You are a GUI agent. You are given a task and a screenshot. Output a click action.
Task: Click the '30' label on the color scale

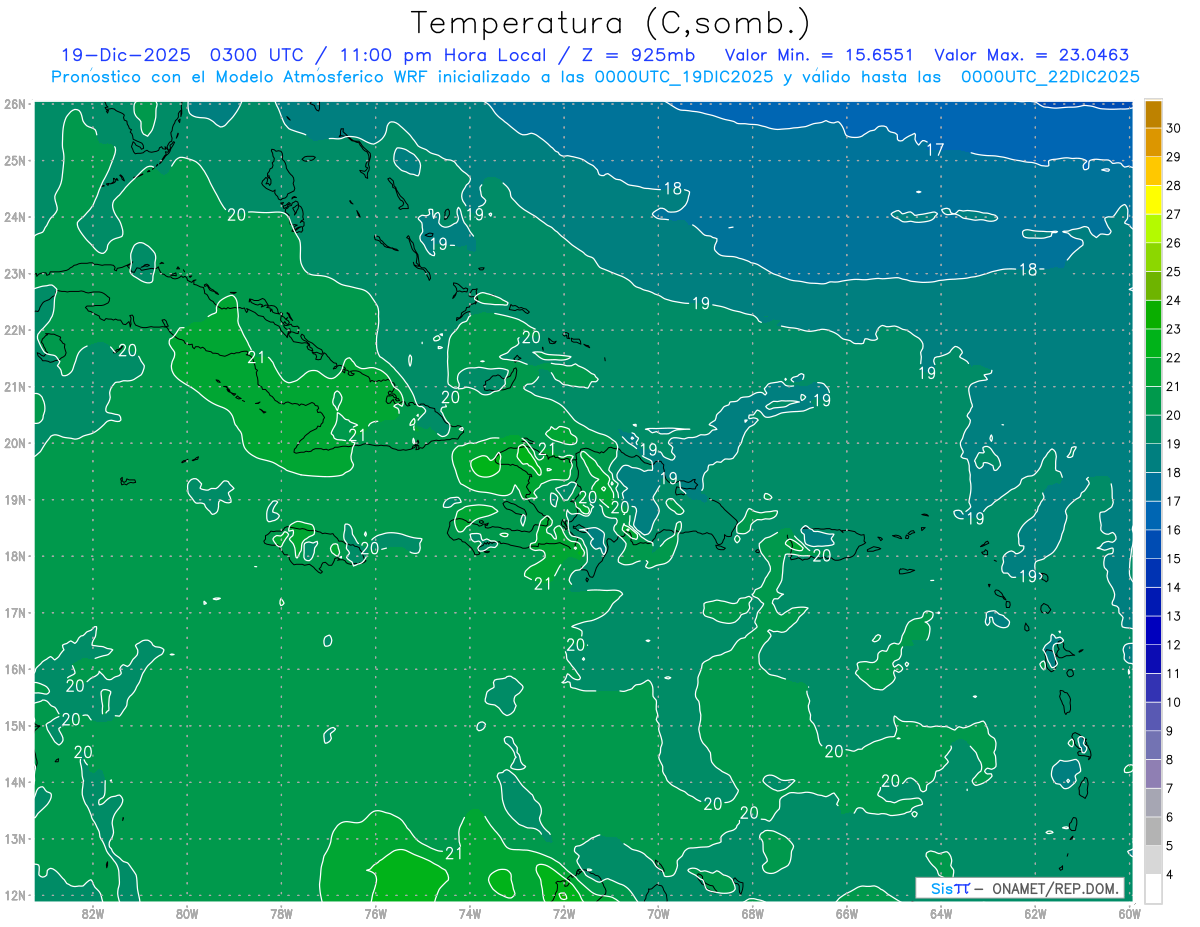(x=1174, y=128)
